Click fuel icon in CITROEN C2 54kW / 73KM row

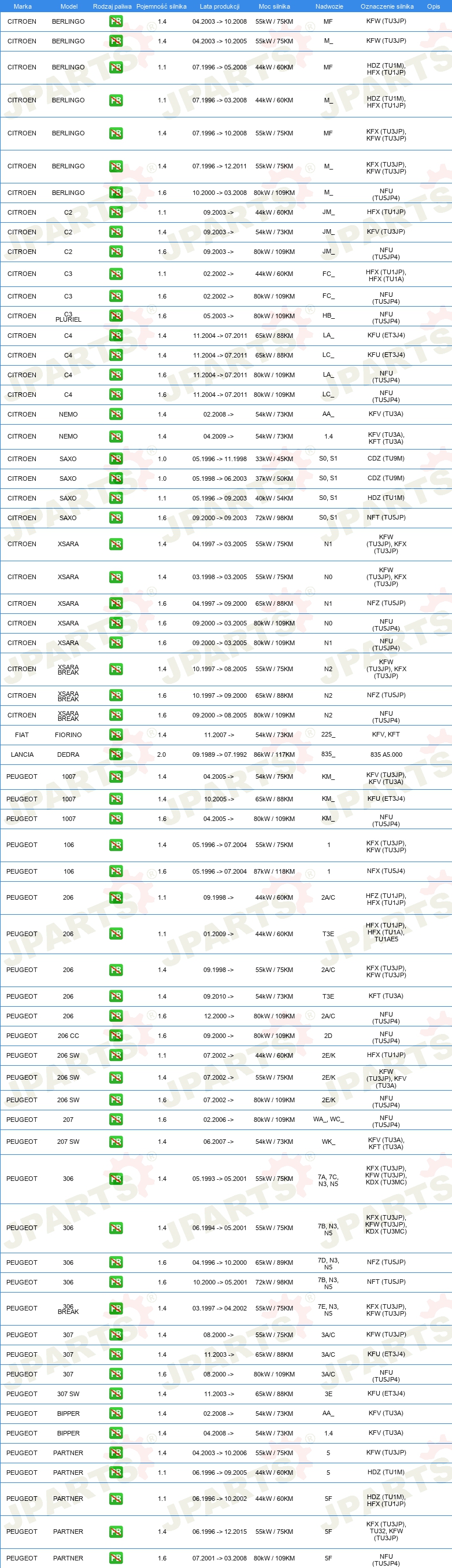pyautogui.click(x=116, y=232)
